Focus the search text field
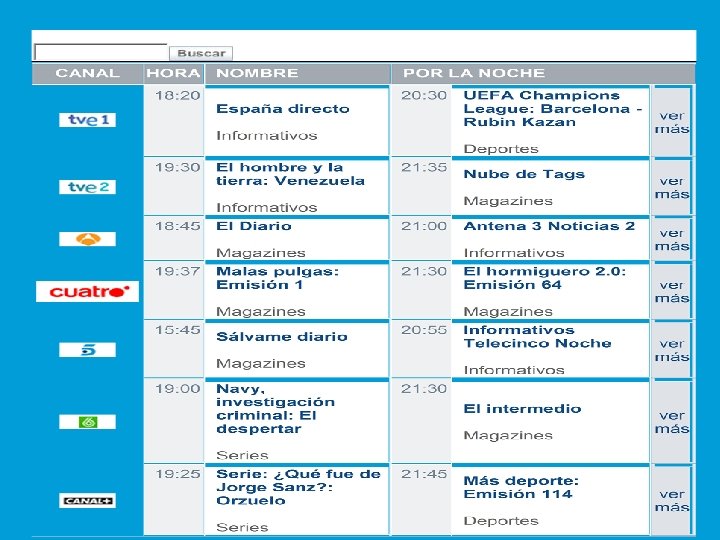The width and height of the screenshot is (720, 540). (101, 52)
